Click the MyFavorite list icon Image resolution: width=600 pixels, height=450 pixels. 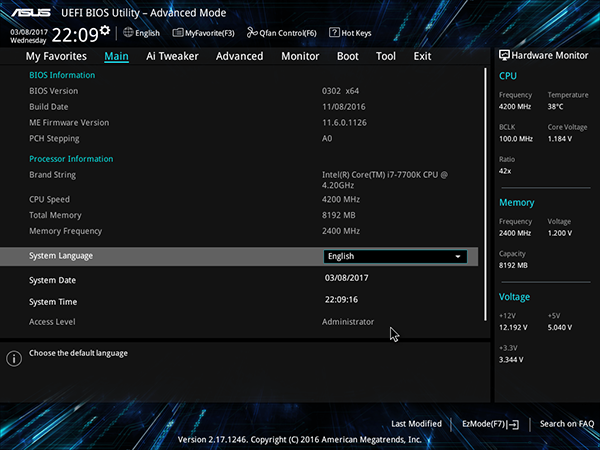pyautogui.click(x=178, y=33)
